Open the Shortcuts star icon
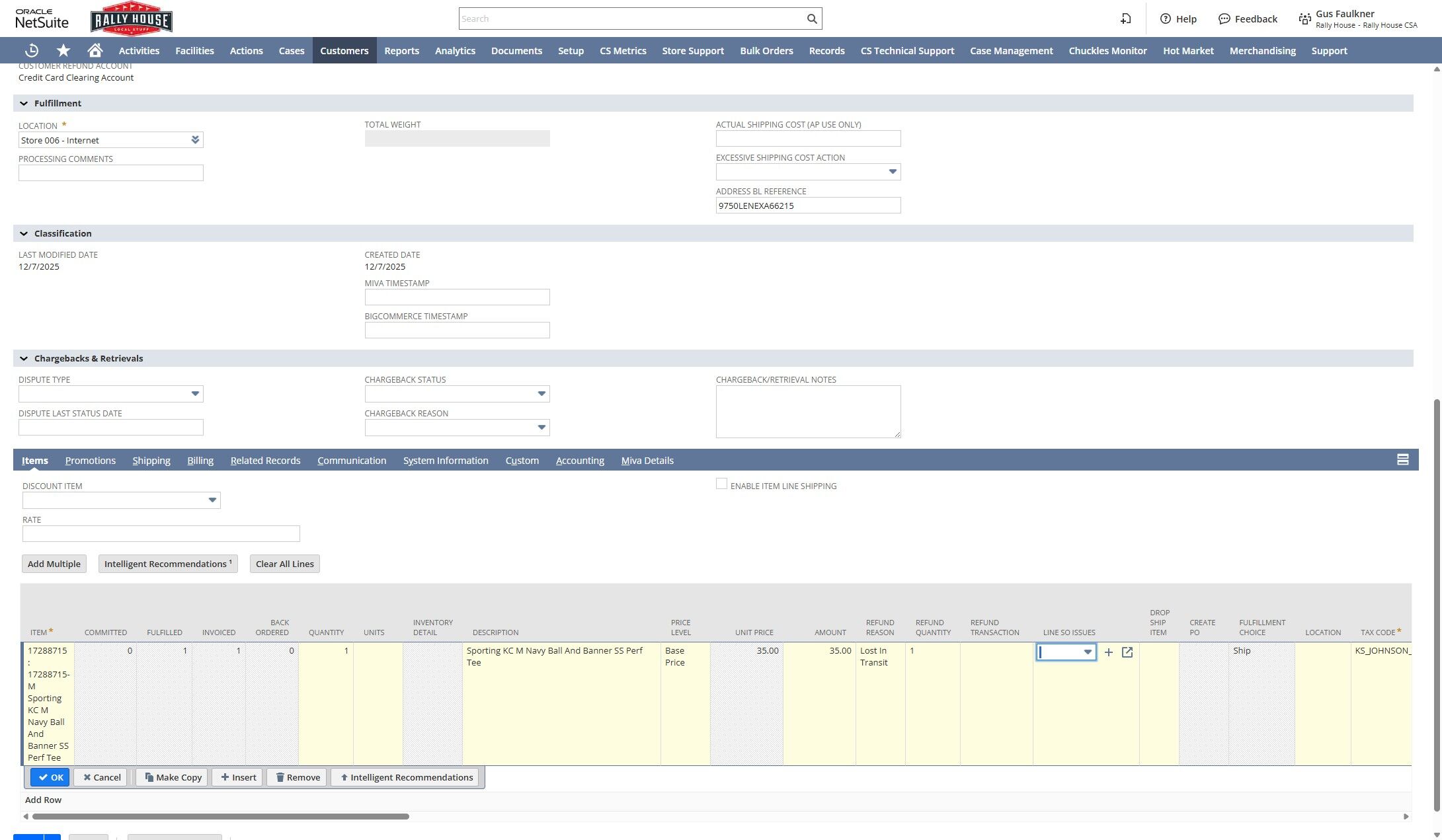The height and width of the screenshot is (840, 1442). [63, 50]
